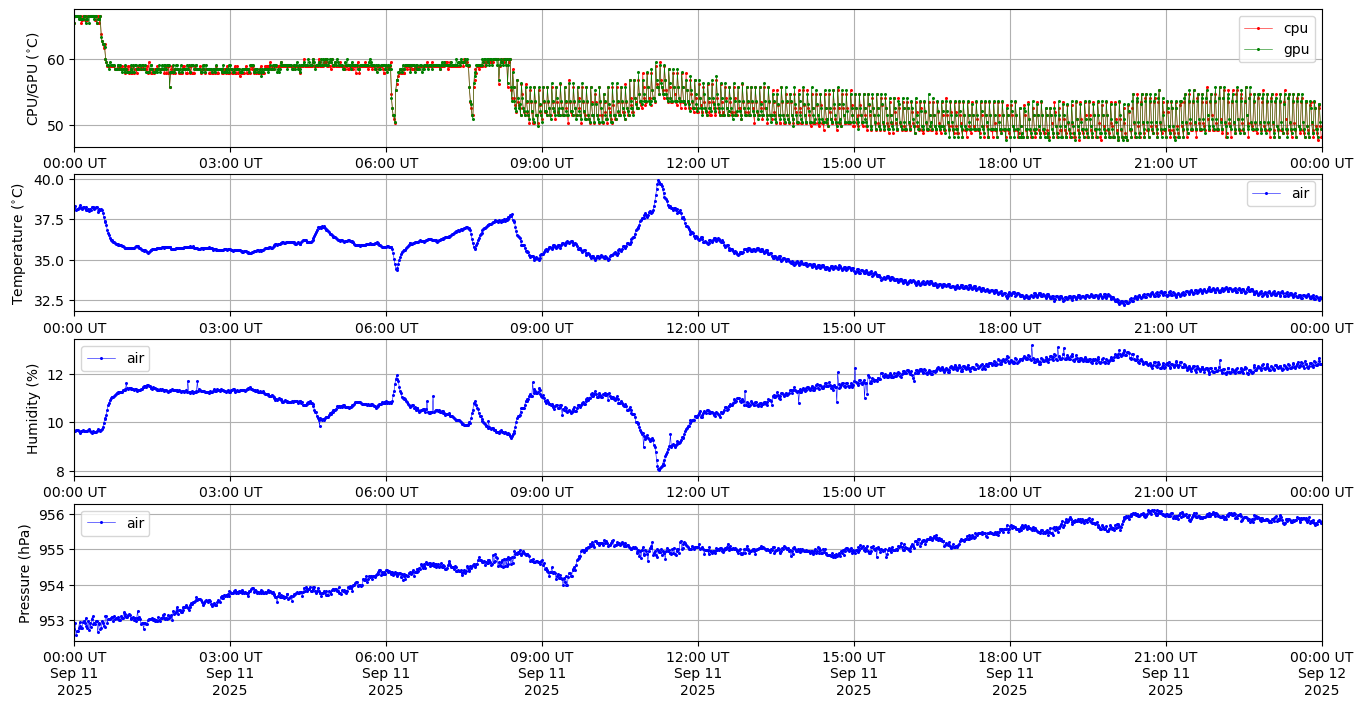Click the 'Humidity (%)' y-axis label
Image resolution: width=1363 pixels, height=707 pixels.
[x=32, y=408]
